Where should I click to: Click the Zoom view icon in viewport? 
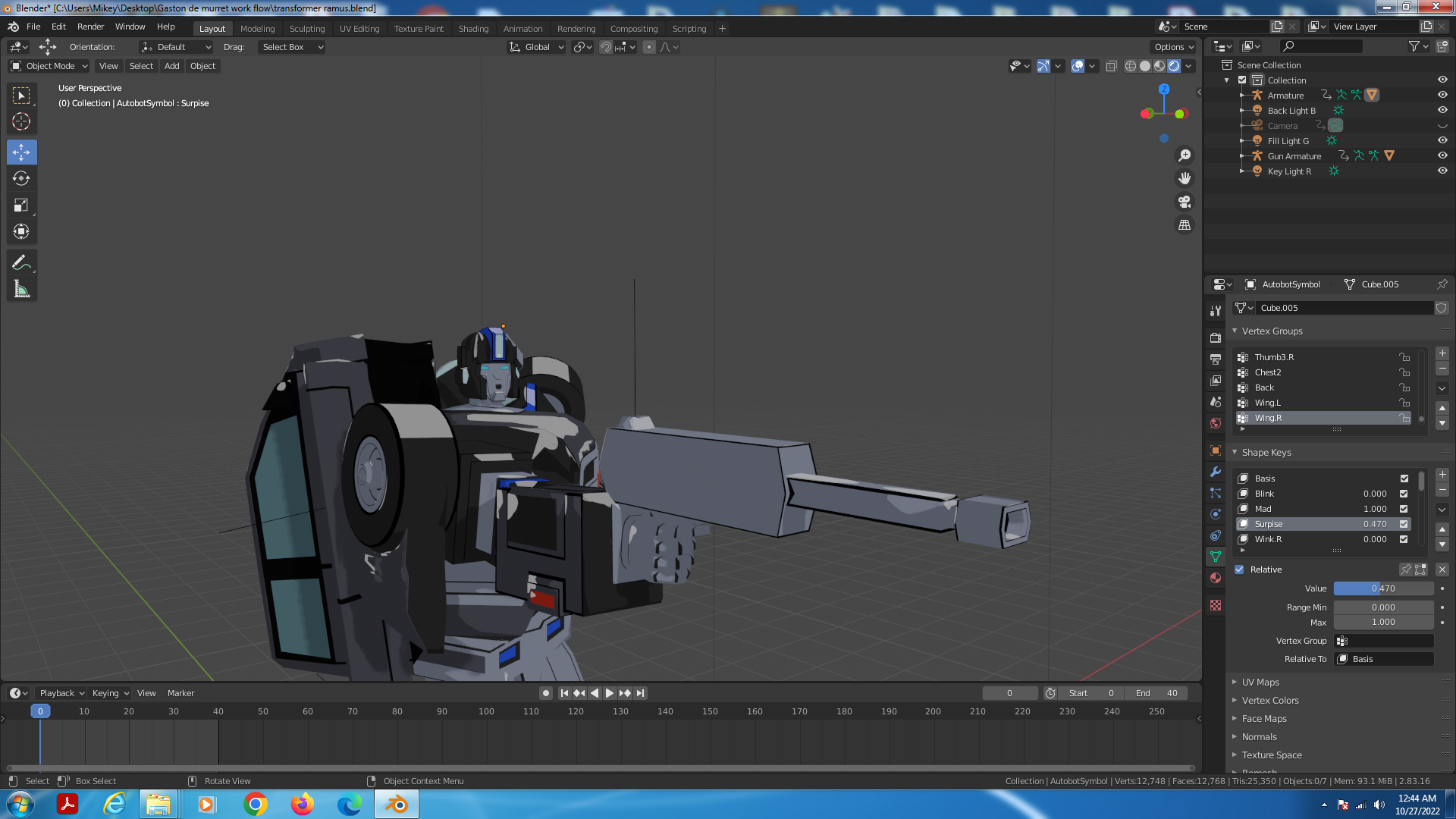[x=1185, y=155]
